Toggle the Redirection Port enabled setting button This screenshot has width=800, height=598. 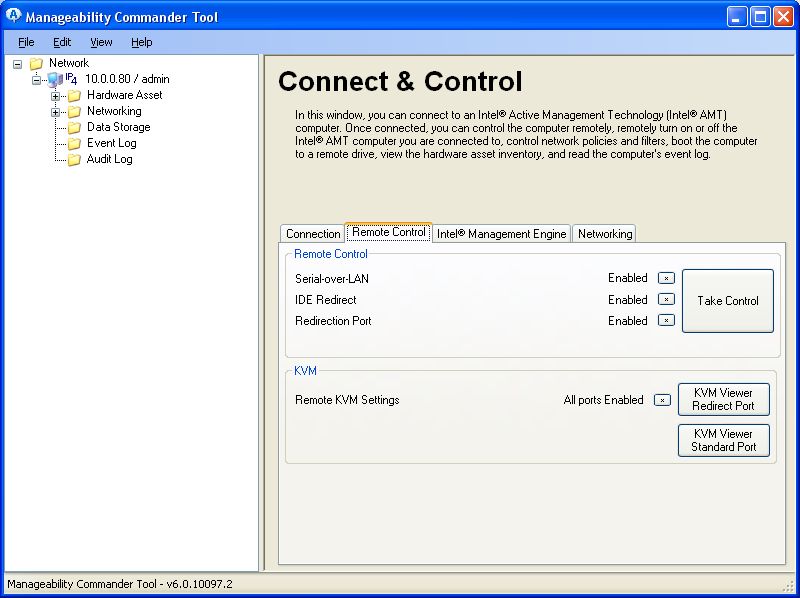[666, 321]
